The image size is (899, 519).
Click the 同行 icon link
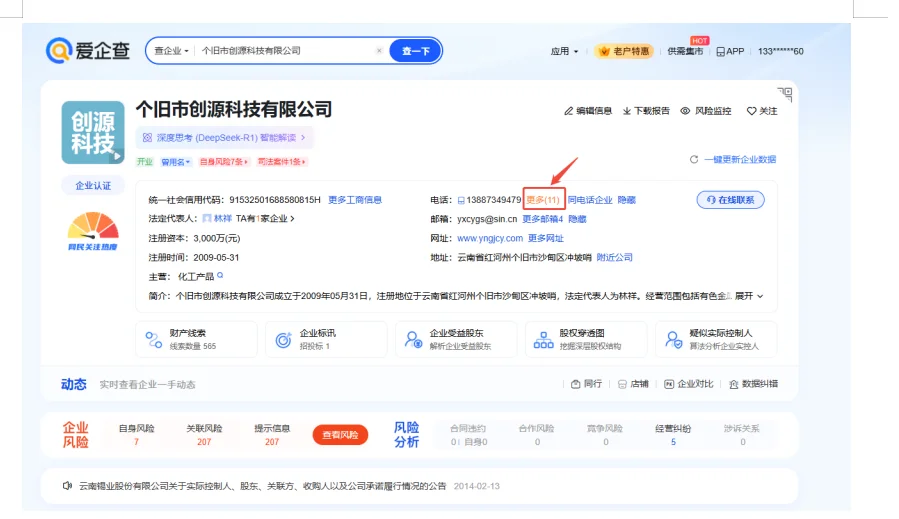point(586,384)
